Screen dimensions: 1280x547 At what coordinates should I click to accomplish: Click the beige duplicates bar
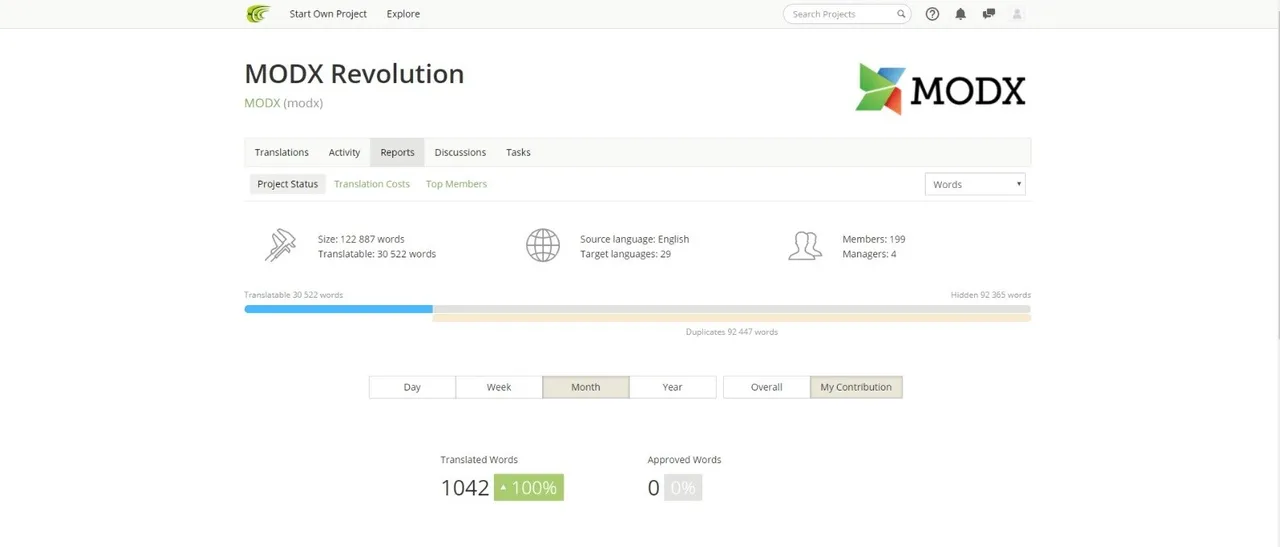(x=732, y=318)
